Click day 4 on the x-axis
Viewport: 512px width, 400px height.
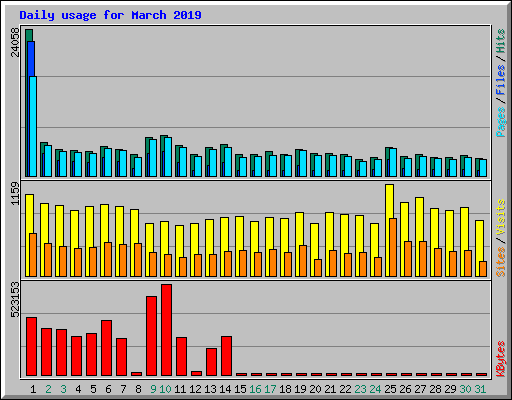[x=78, y=389]
